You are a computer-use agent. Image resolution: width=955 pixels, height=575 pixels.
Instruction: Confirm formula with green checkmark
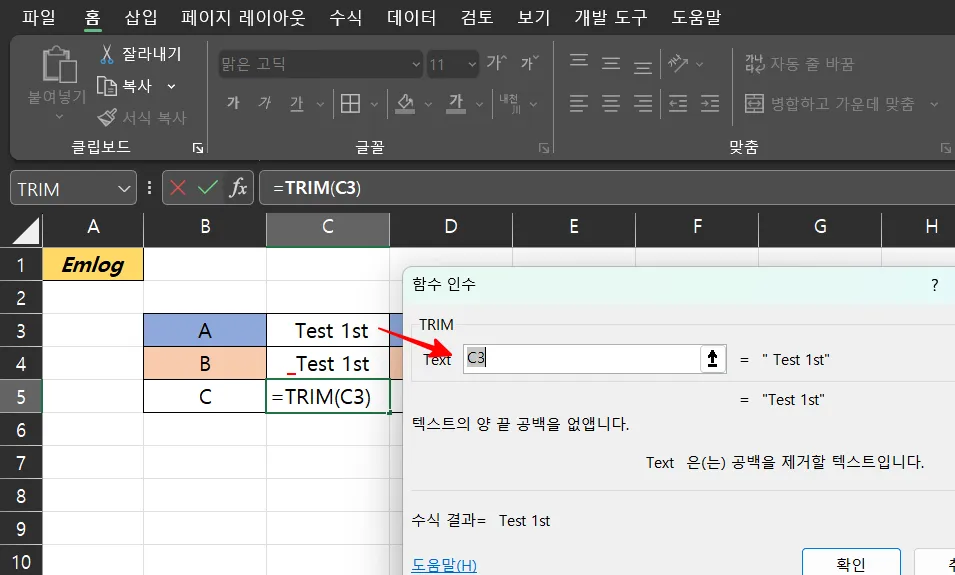click(x=208, y=188)
